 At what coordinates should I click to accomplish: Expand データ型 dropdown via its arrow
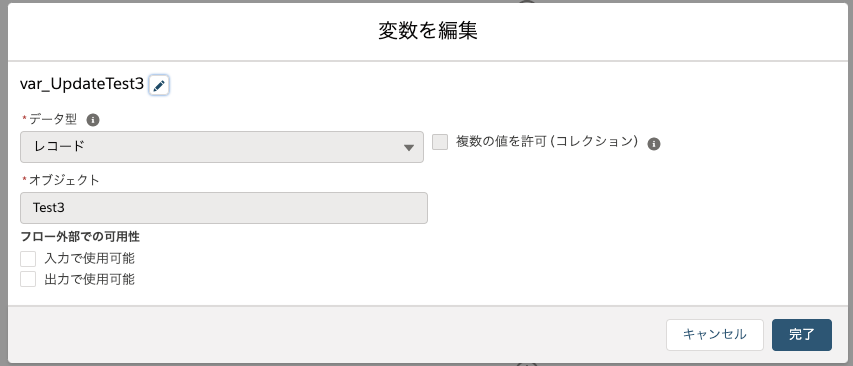tap(409, 147)
